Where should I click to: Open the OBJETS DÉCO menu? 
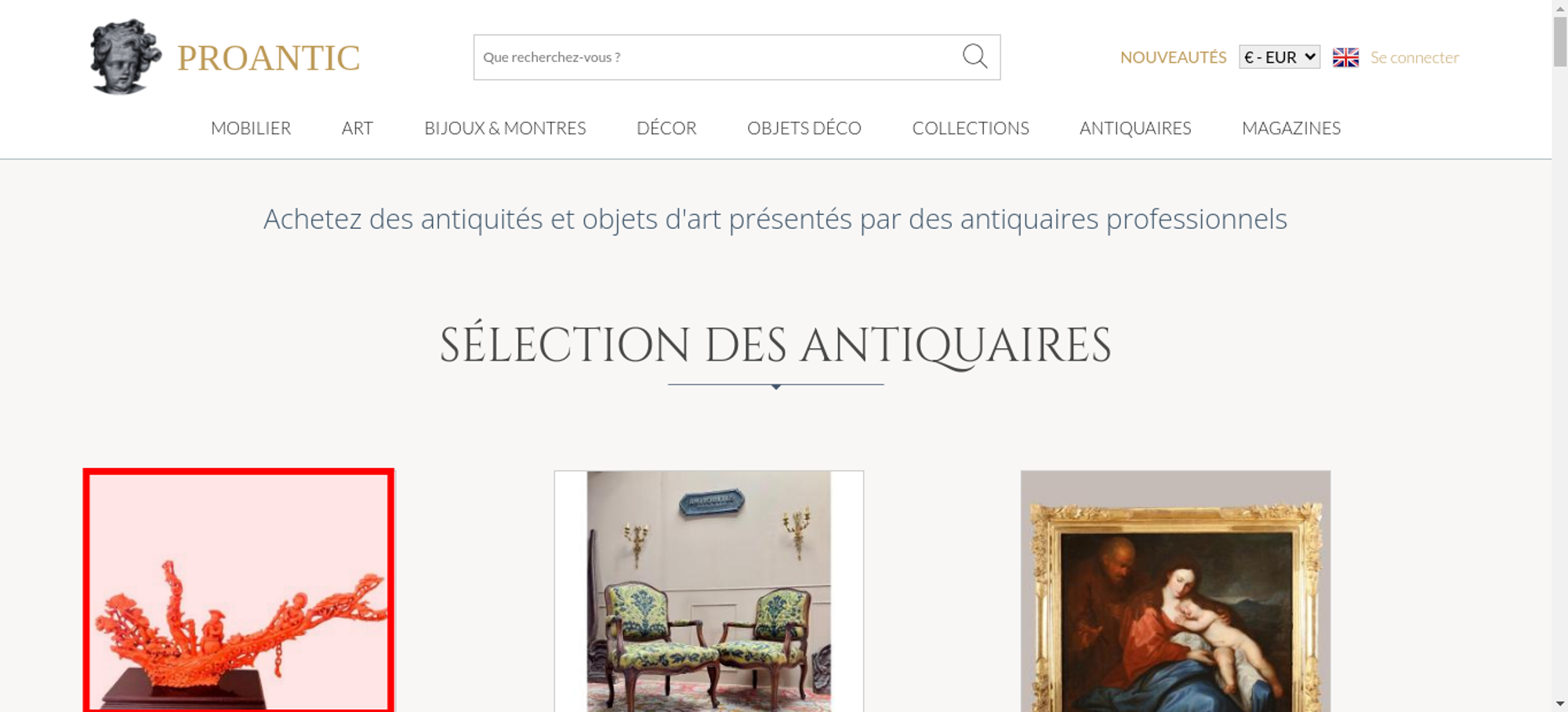click(x=804, y=128)
